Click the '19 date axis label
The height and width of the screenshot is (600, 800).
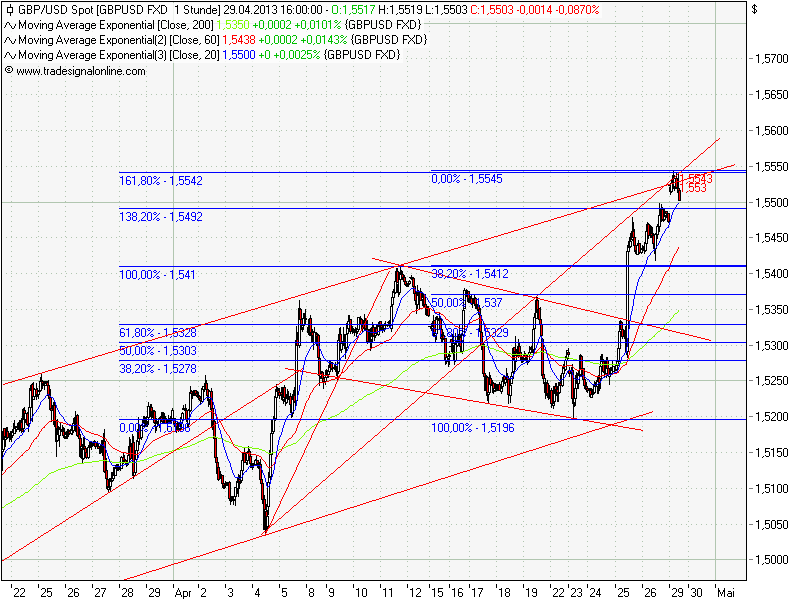pyautogui.click(x=531, y=593)
